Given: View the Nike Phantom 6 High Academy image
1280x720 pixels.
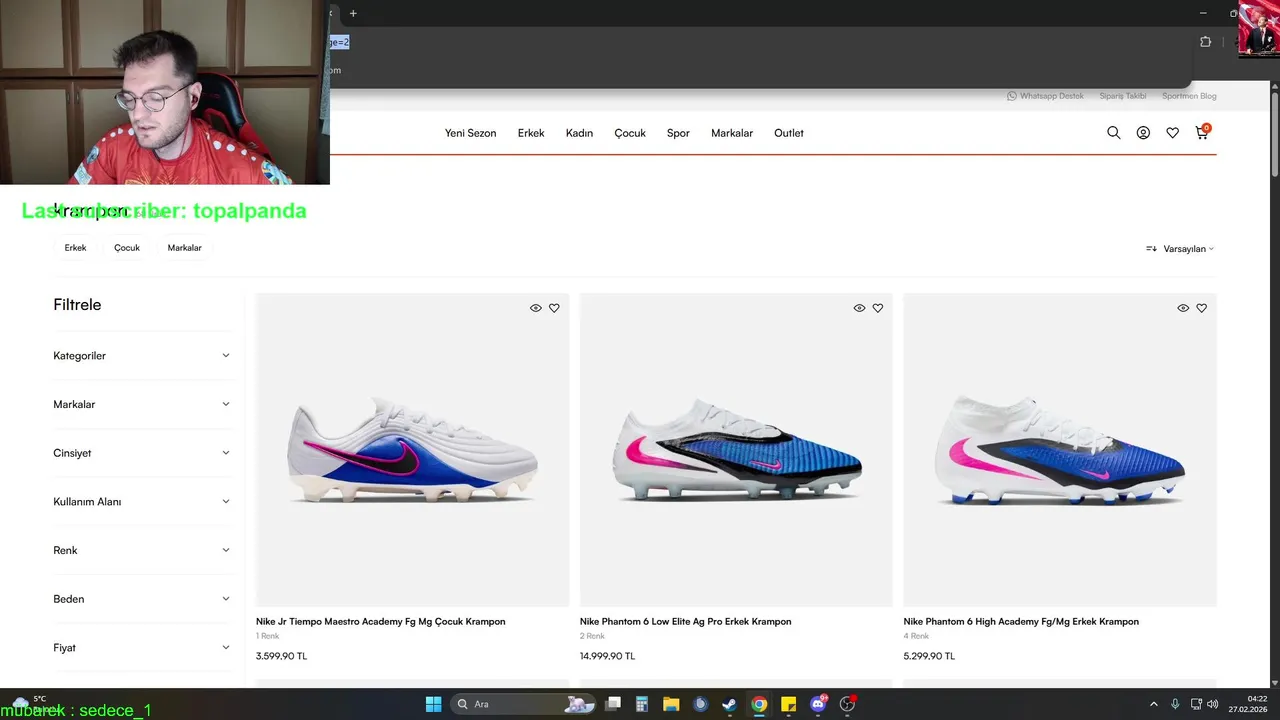Looking at the screenshot, I should click(1060, 450).
